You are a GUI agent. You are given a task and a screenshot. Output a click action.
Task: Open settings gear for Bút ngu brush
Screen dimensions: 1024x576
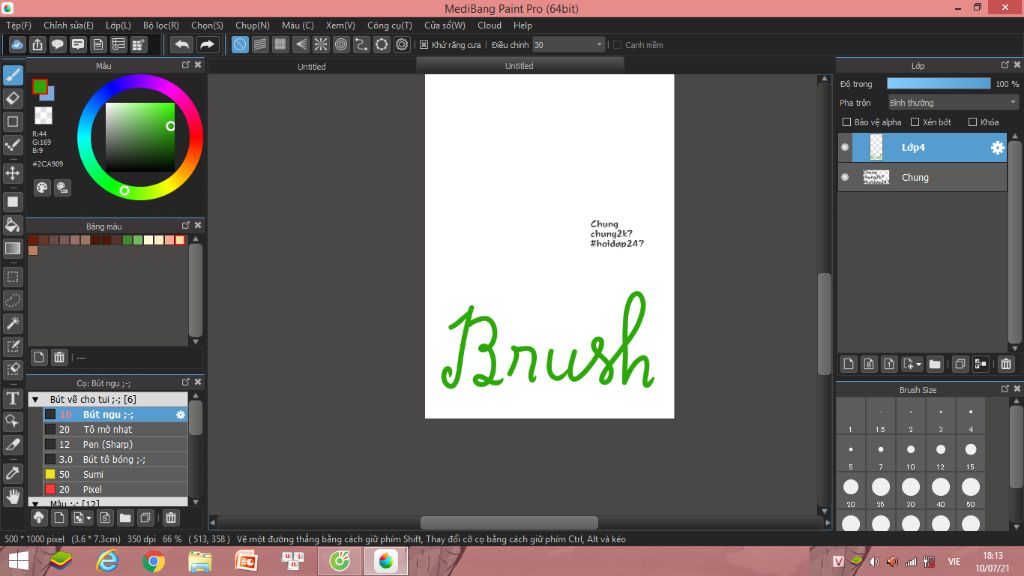(x=180, y=415)
